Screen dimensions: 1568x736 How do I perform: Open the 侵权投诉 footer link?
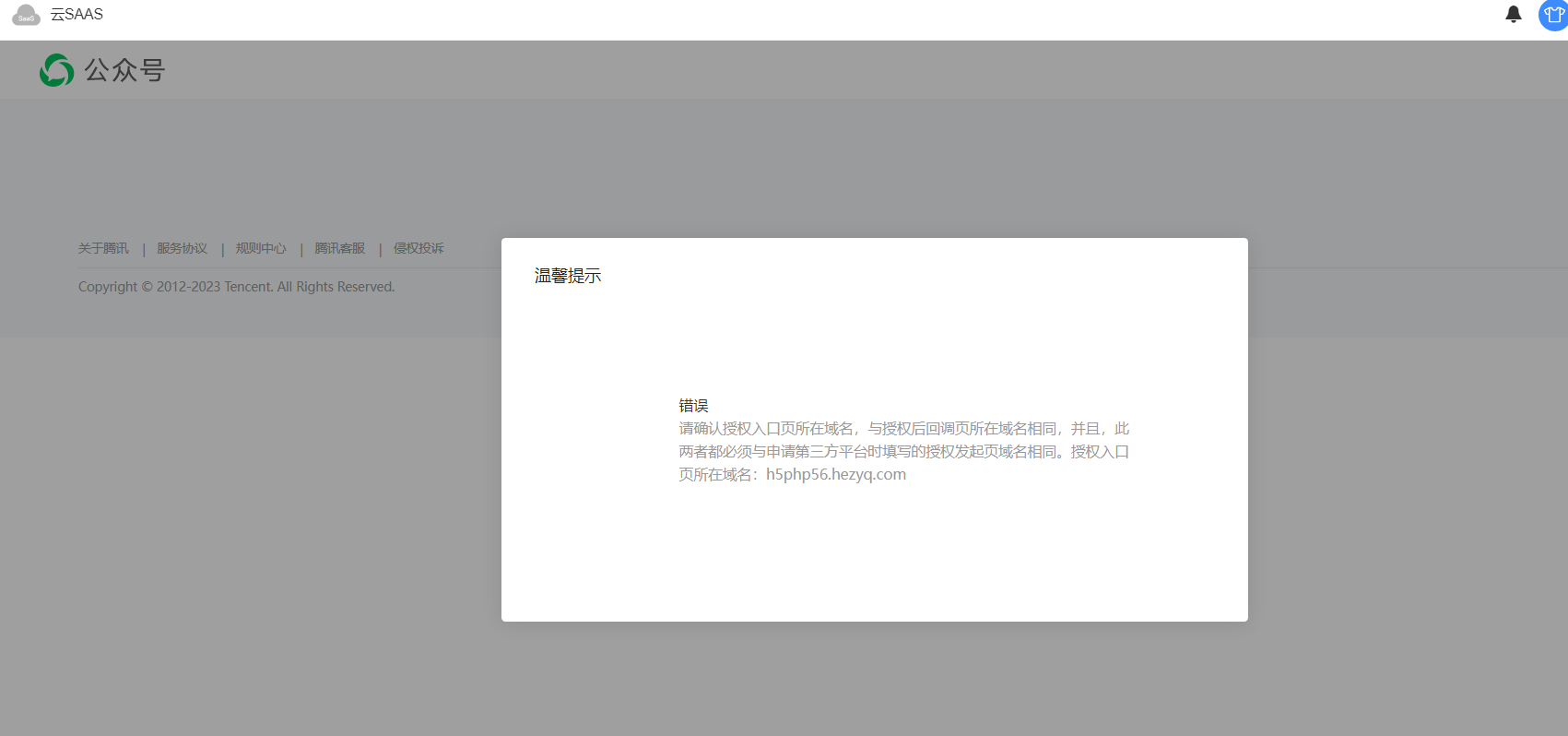[x=419, y=248]
